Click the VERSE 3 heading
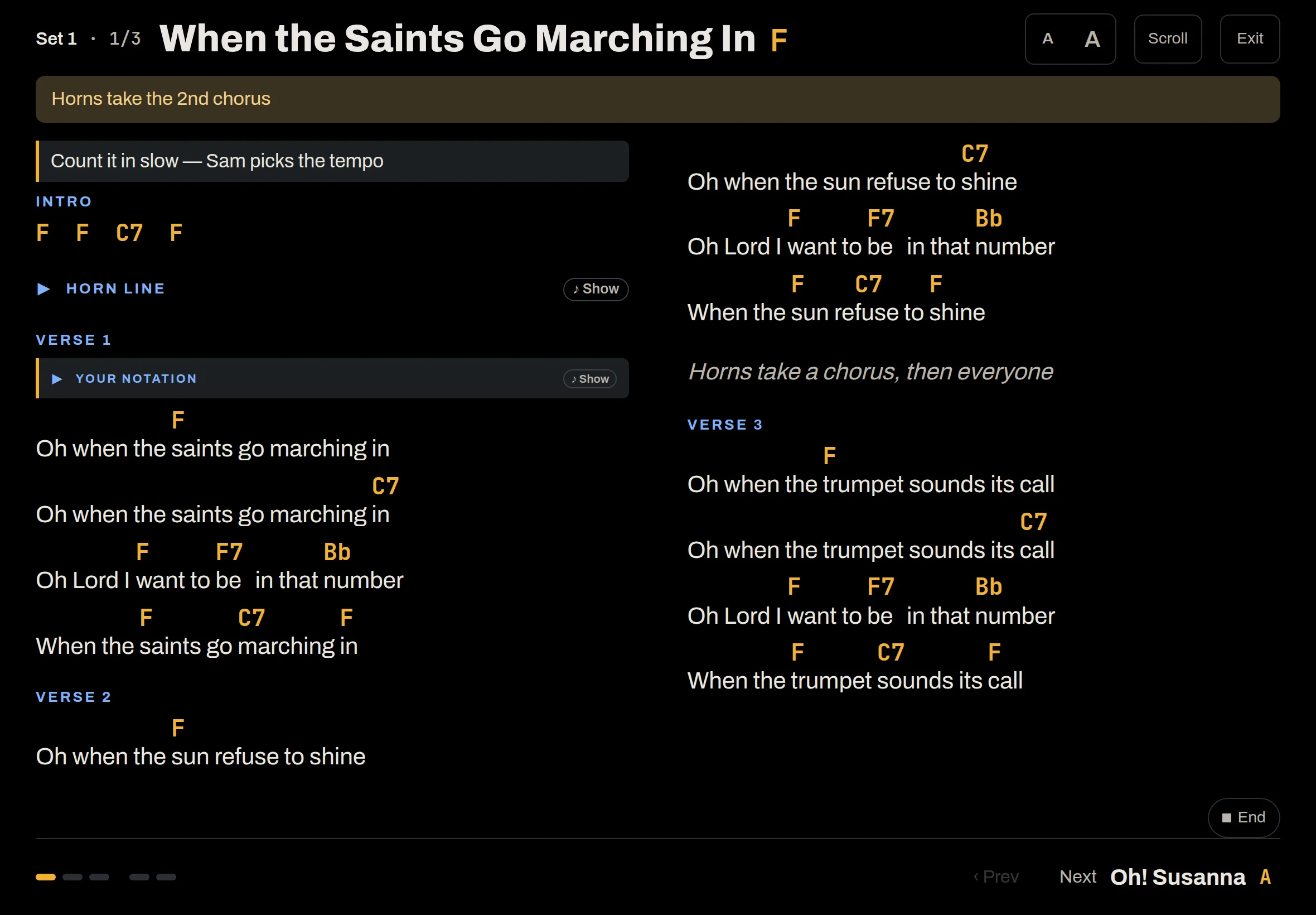 coord(725,425)
